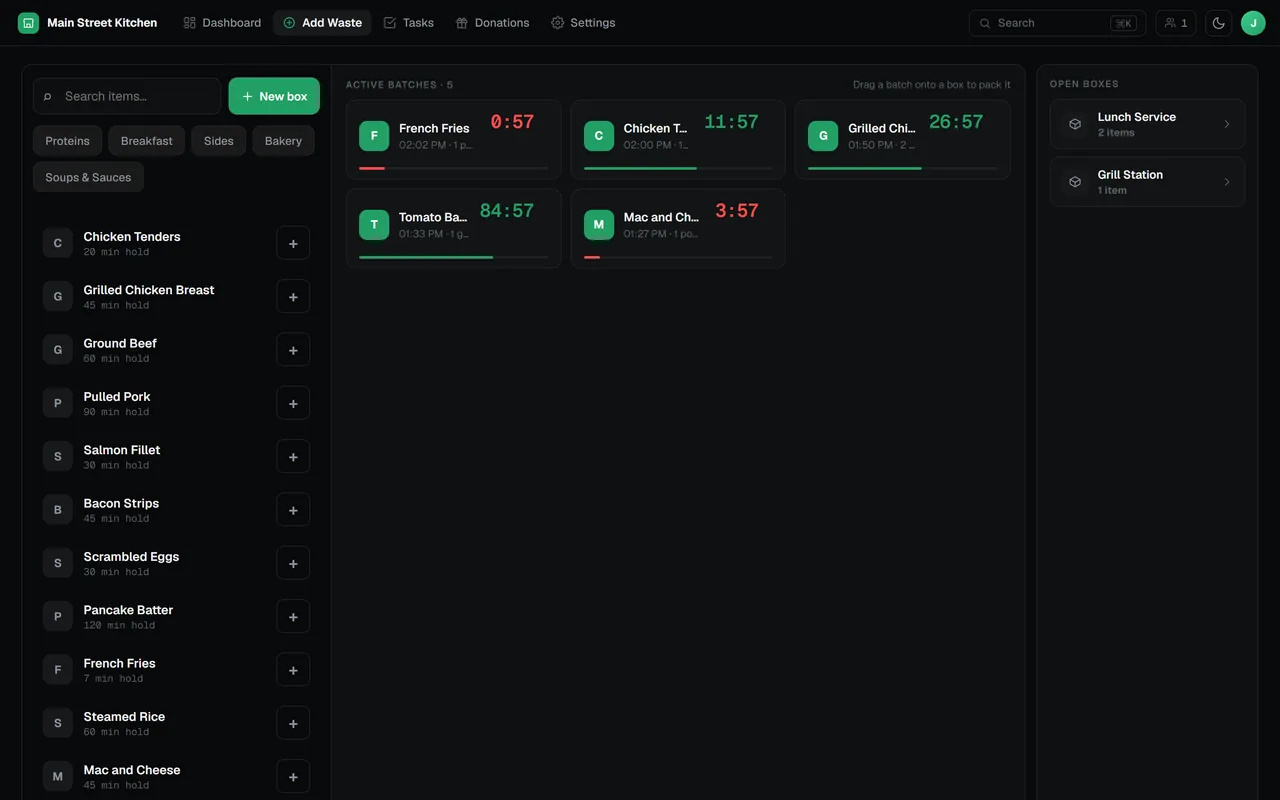Add a Steamed Rice batch with plus
This screenshot has height=800, width=1280.
[x=293, y=723]
